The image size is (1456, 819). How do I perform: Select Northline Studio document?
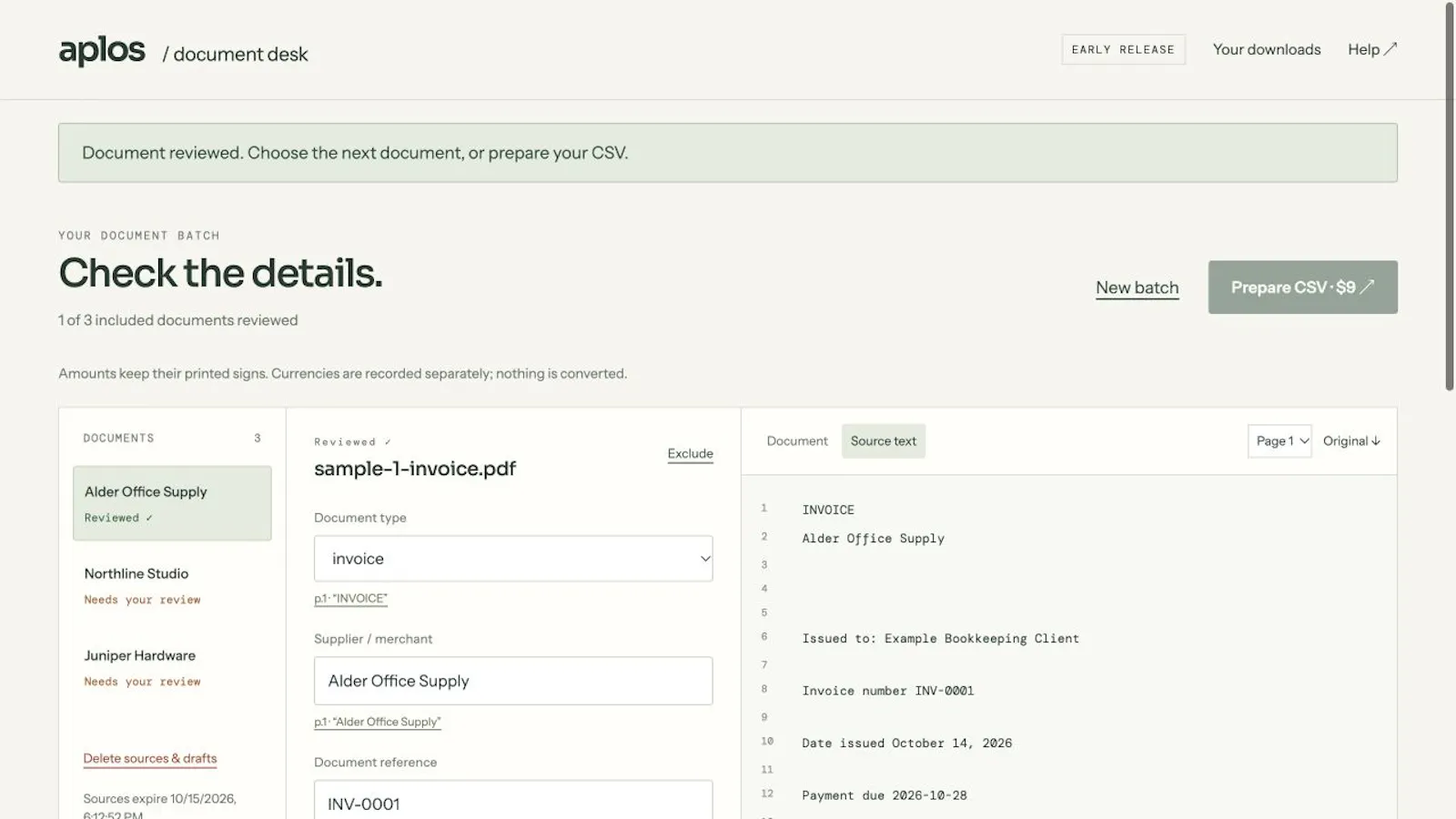click(x=172, y=585)
